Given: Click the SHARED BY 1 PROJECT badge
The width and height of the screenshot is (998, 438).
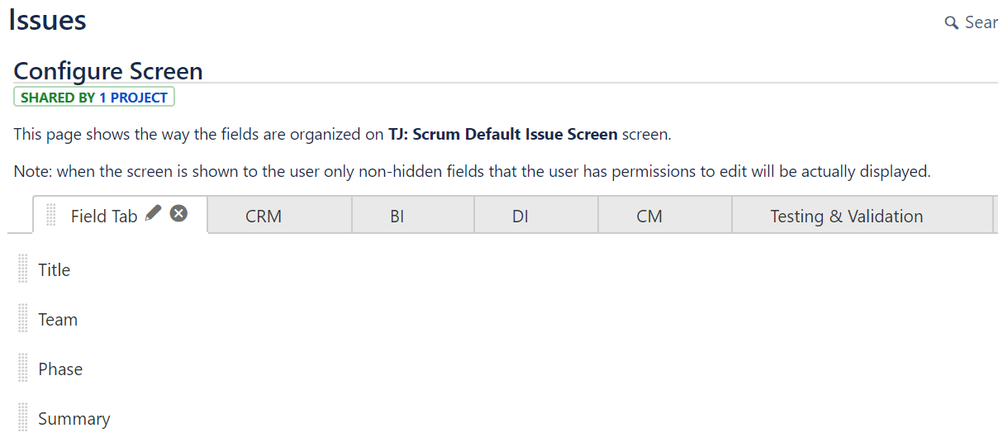Looking at the screenshot, I should (x=94, y=97).
